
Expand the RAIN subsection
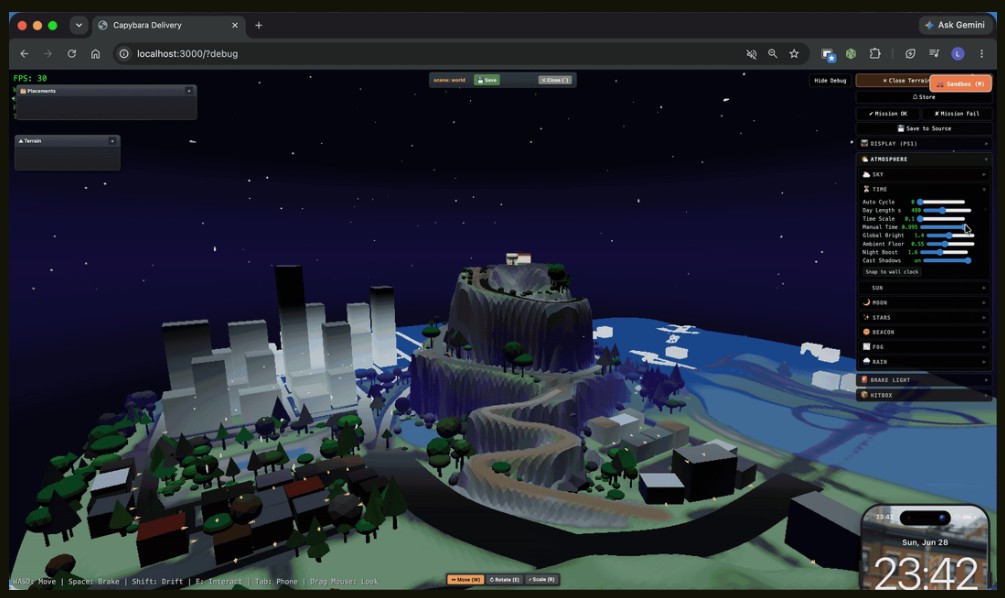[x=924, y=361]
